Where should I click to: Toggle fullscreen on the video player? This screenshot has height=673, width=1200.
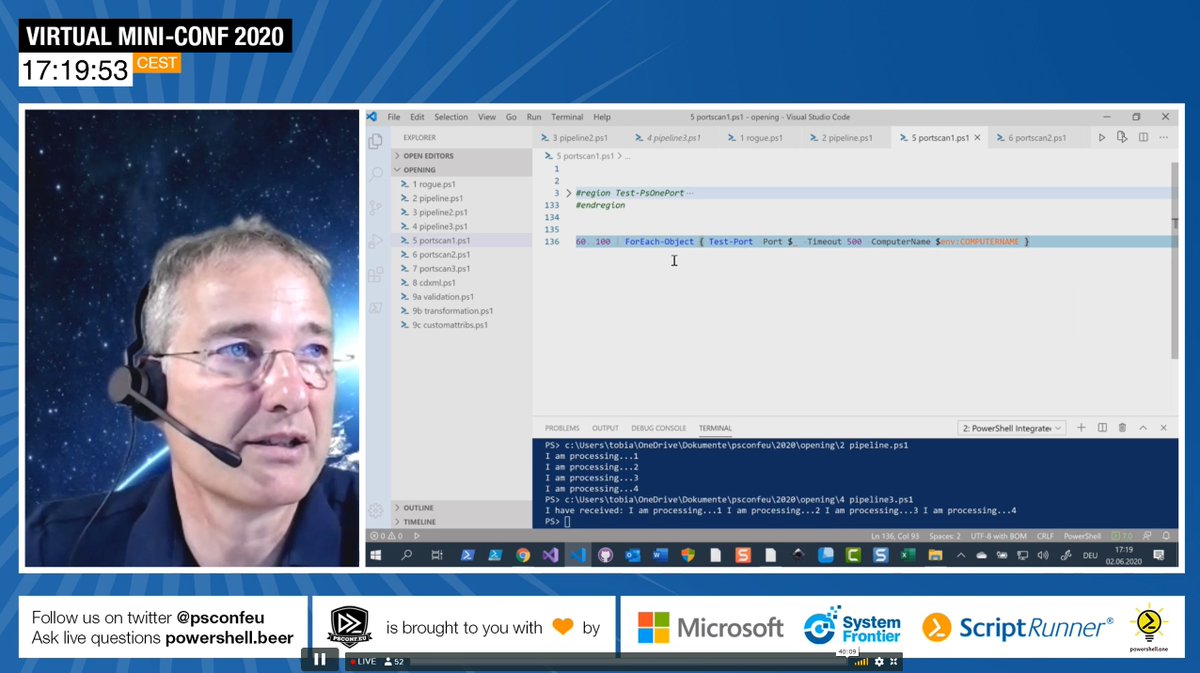(895, 661)
